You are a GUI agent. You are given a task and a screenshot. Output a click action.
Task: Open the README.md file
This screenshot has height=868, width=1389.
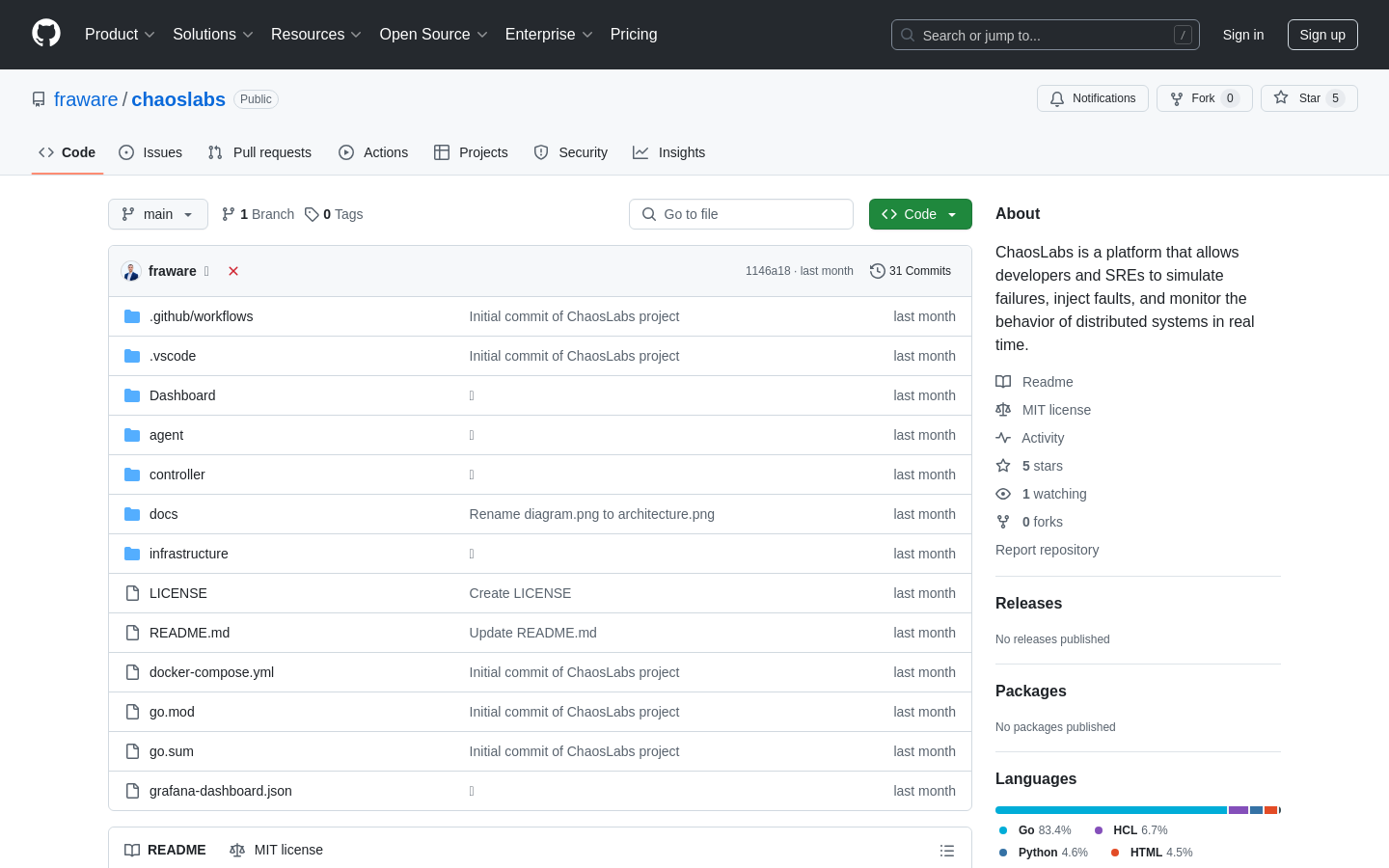[x=189, y=633]
